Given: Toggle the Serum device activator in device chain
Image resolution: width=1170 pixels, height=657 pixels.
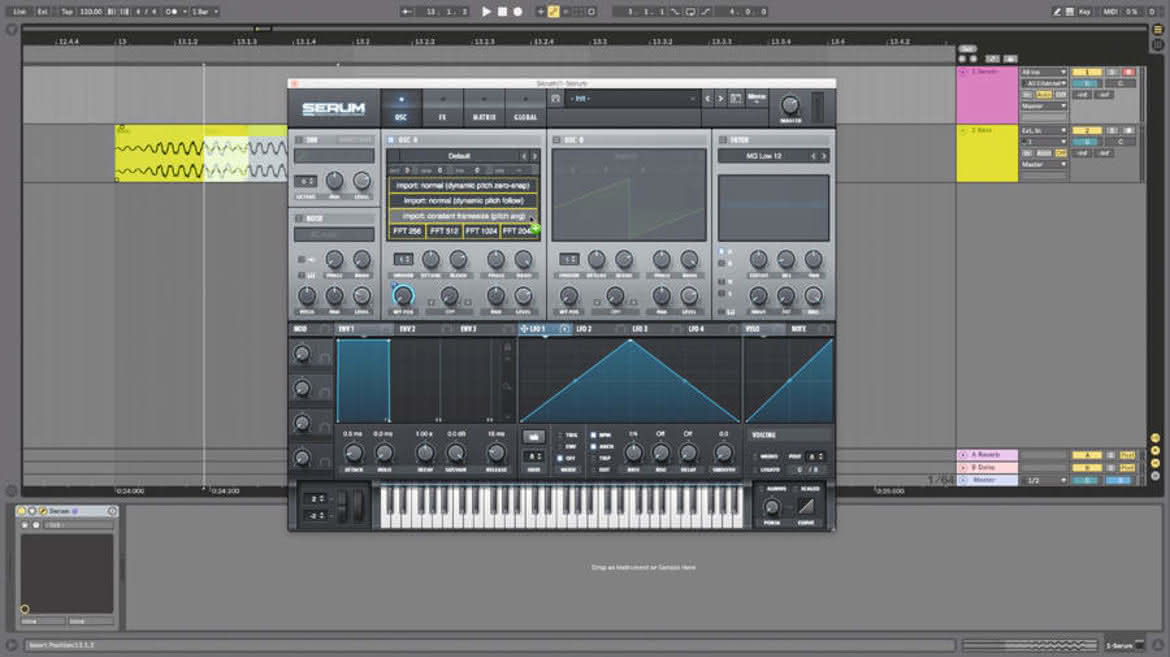Looking at the screenshot, I should coord(22,511).
